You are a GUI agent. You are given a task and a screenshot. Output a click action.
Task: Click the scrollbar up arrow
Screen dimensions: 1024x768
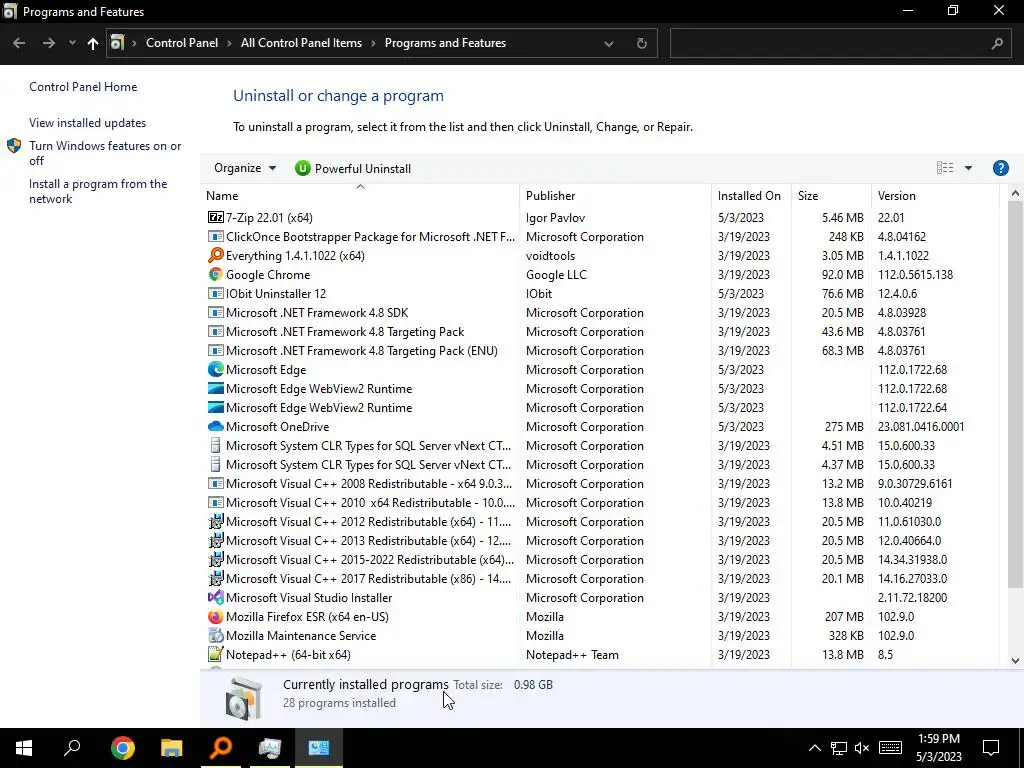pos(1014,193)
